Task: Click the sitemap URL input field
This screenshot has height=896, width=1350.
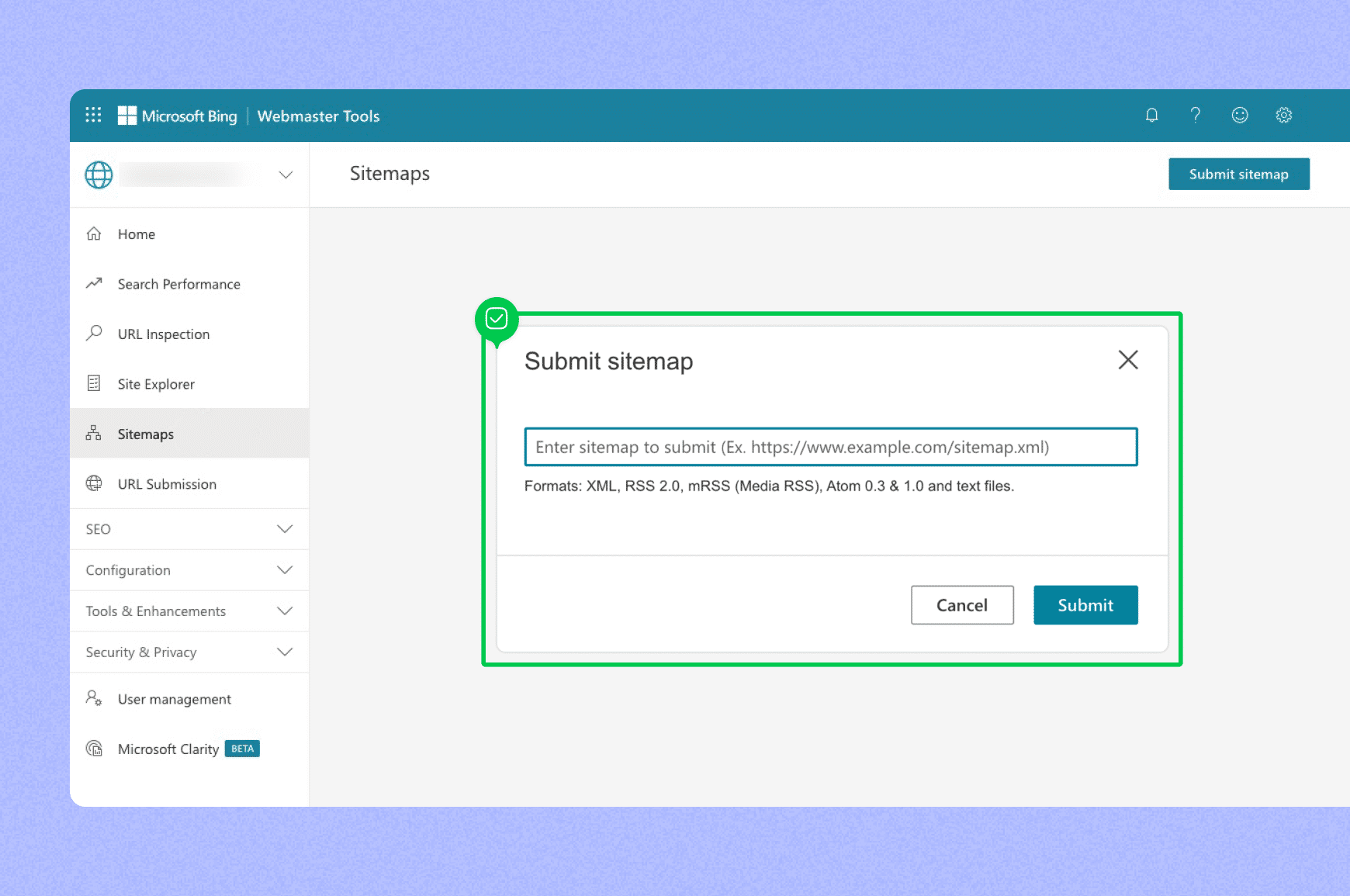Action: click(830, 448)
